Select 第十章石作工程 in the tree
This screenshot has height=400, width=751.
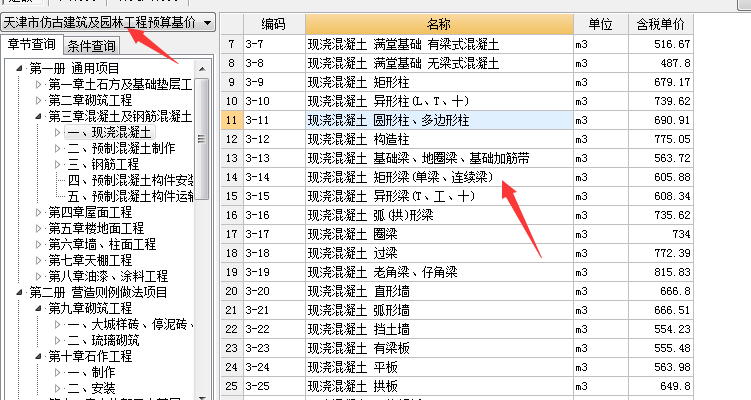(90, 356)
